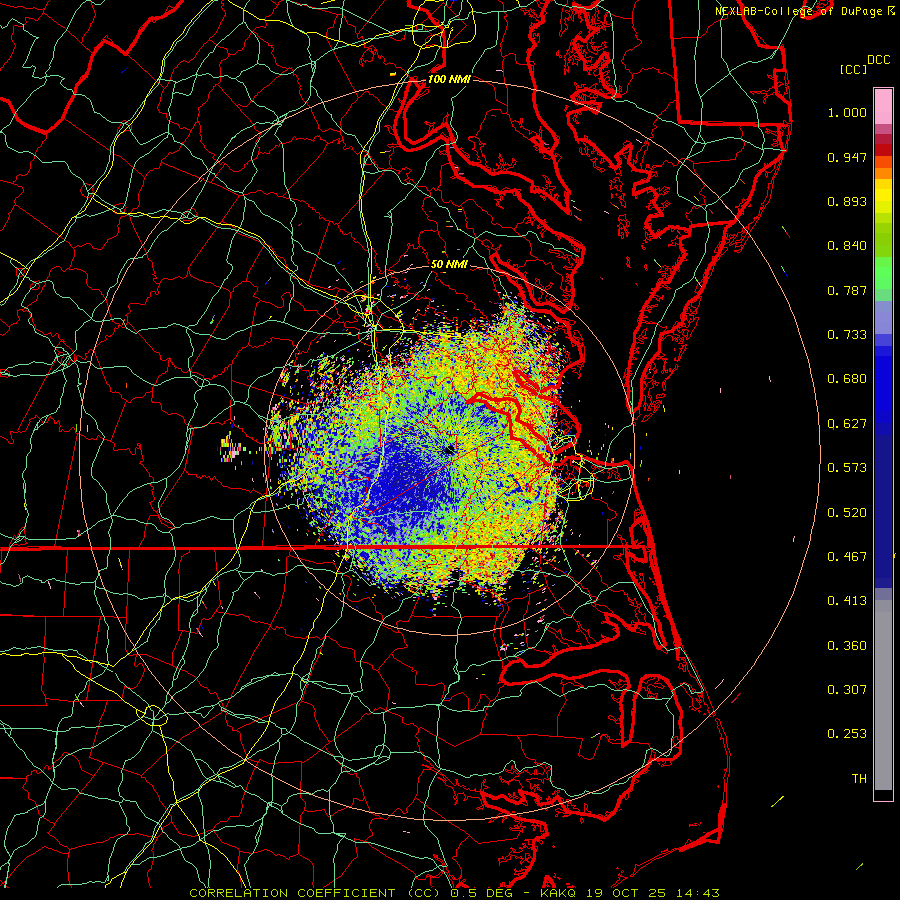Pick the red swatch in the color bar
This screenshot has height=900, width=900.
click(x=883, y=150)
